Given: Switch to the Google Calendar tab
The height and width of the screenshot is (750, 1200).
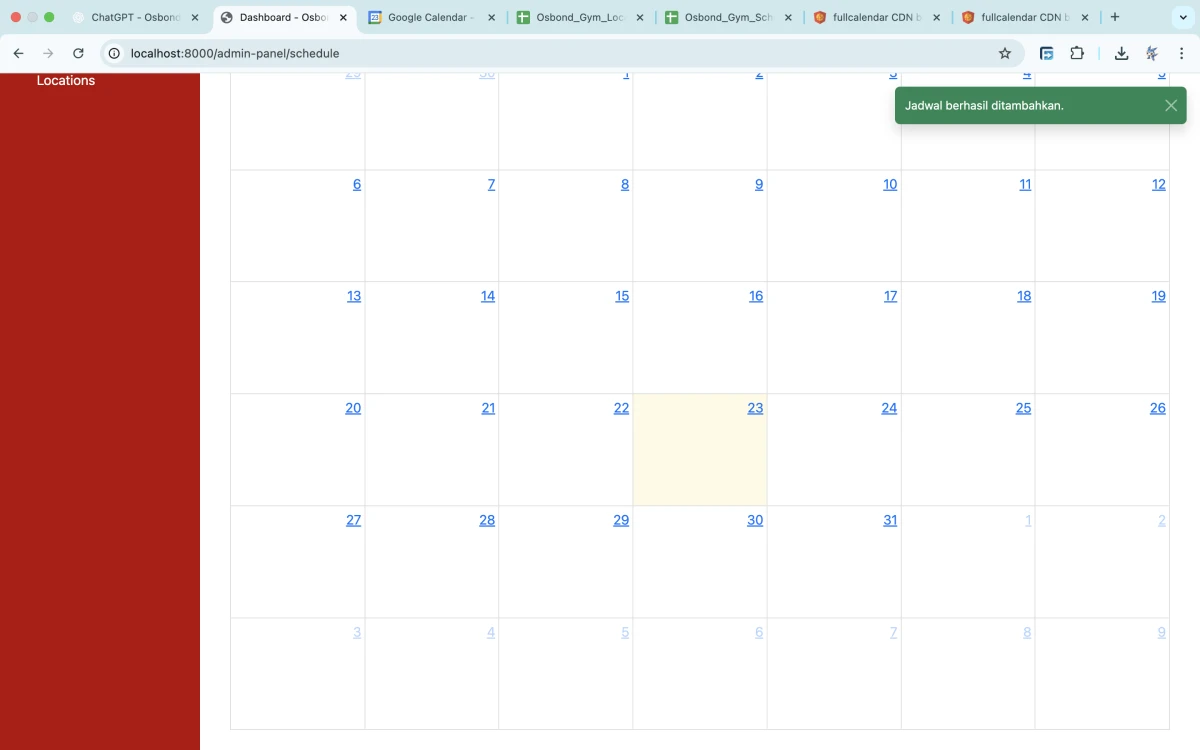Looking at the screenshot, I should [430, 17].
